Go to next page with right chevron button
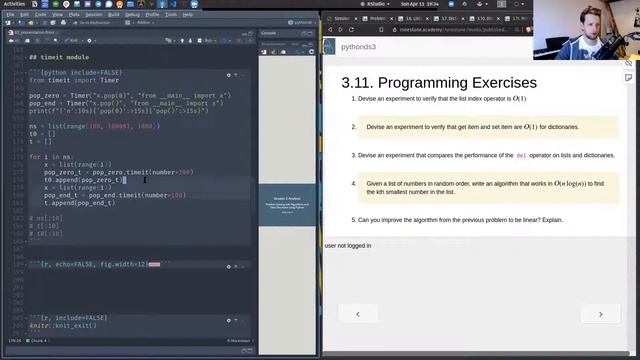 pos(600,314)
